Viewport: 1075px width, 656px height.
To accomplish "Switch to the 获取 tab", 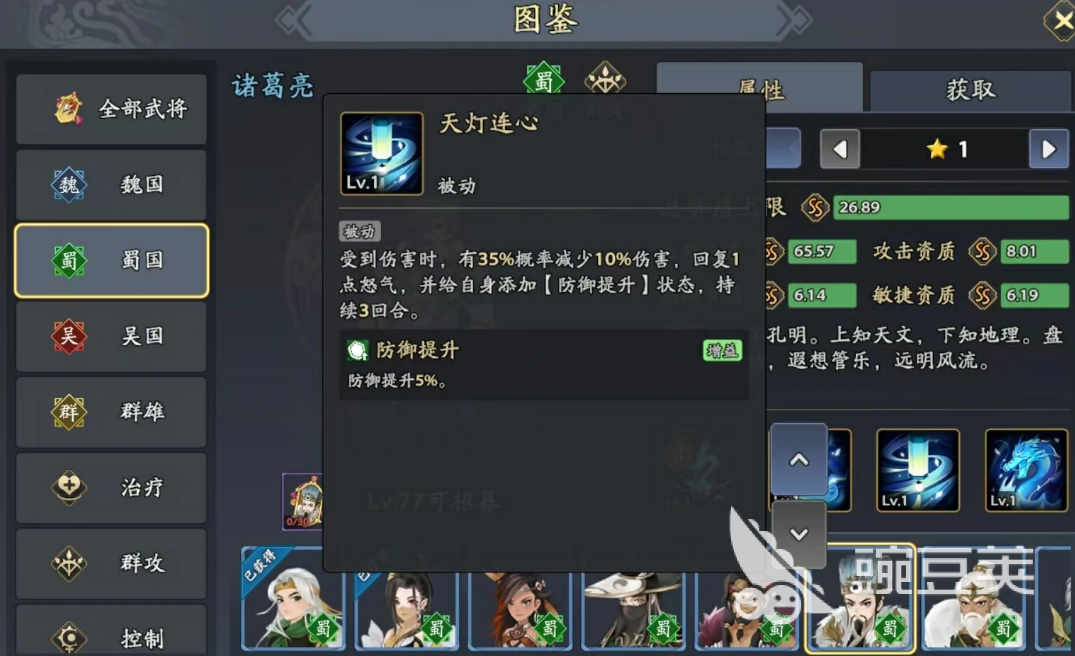I will (x=970, y=90).
